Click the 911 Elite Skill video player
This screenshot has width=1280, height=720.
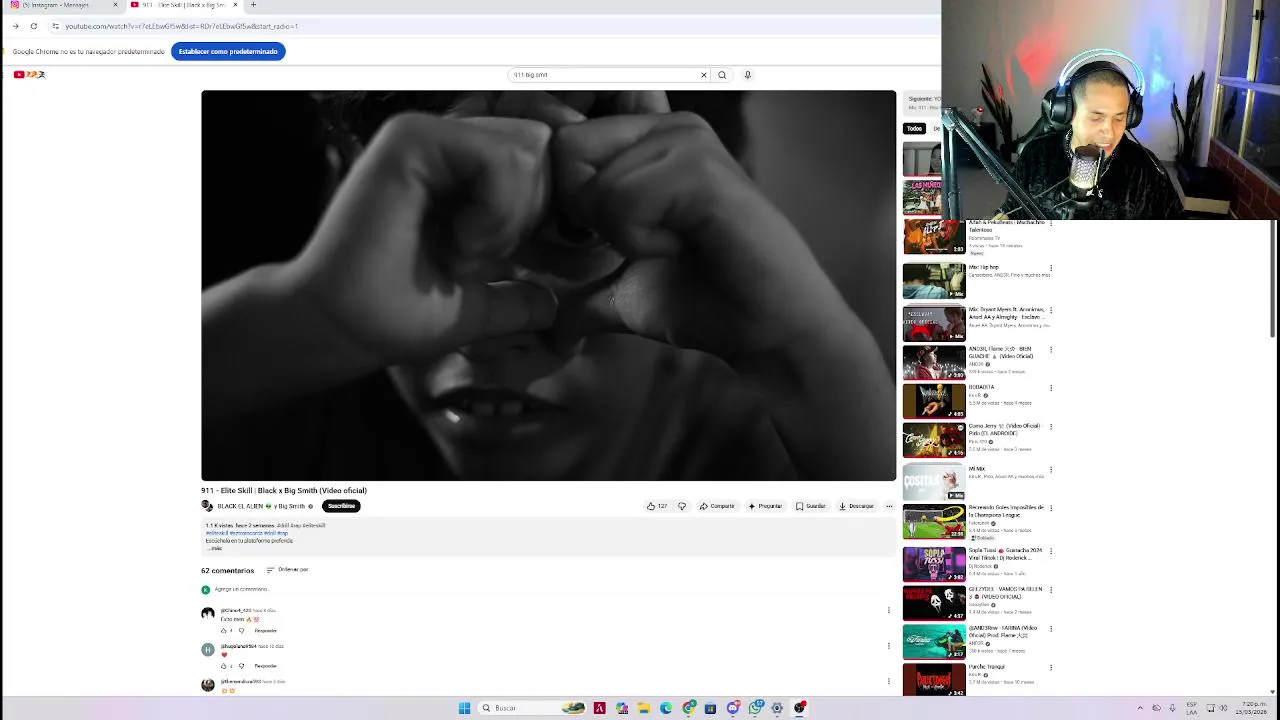[548, 286]
